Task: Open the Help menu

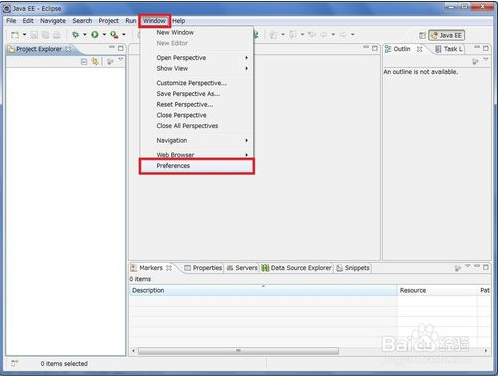Action: [x=179, y=21]
